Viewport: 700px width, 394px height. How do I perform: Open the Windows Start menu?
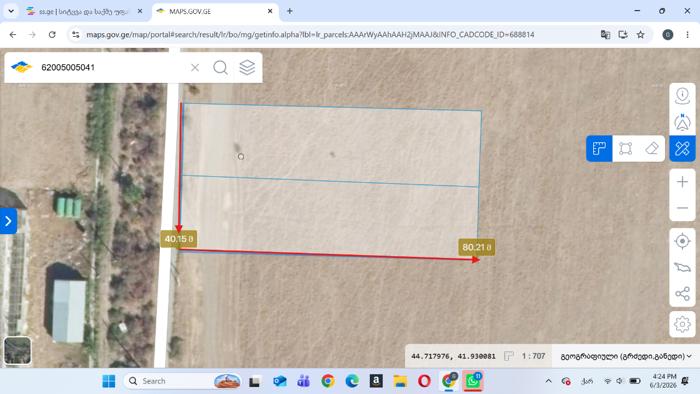tap(108, 381)
